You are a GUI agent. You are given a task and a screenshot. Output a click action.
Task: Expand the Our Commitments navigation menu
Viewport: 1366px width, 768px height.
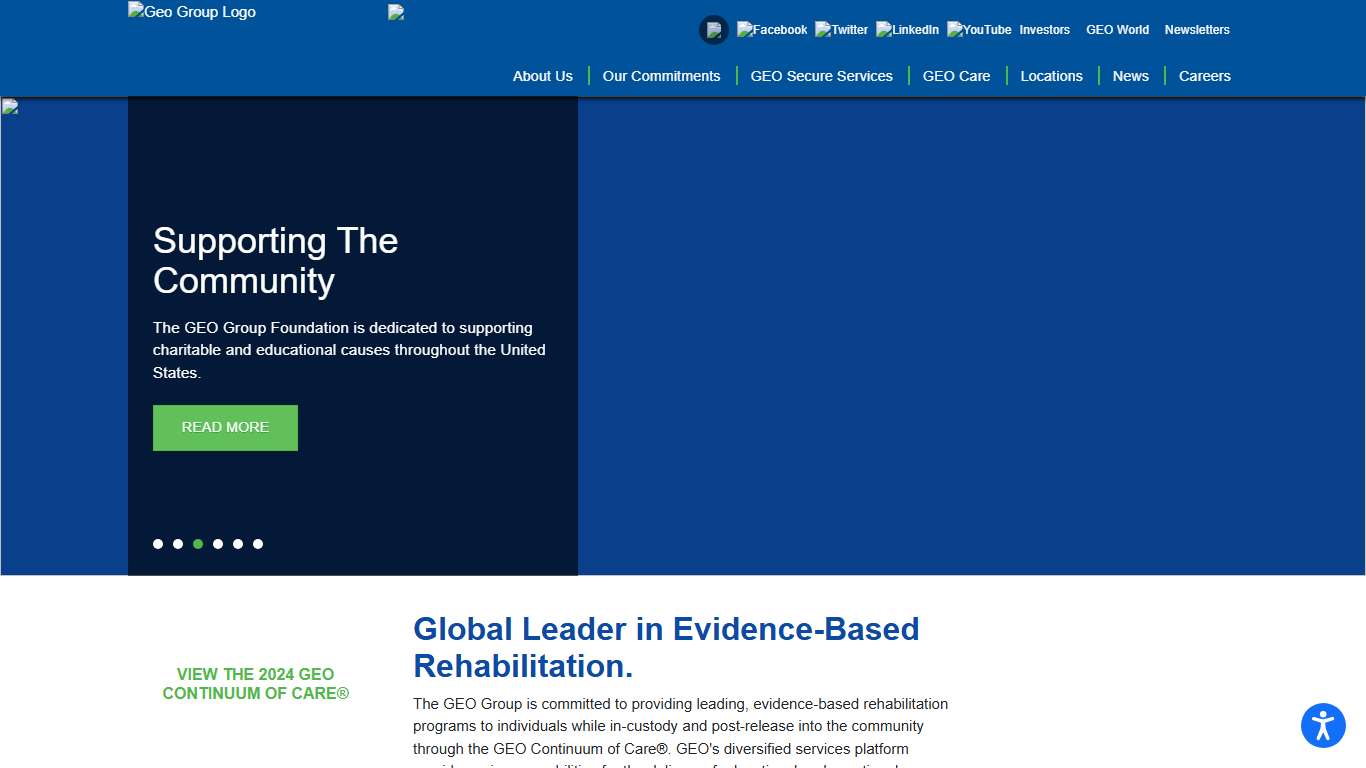click(662, 76)
